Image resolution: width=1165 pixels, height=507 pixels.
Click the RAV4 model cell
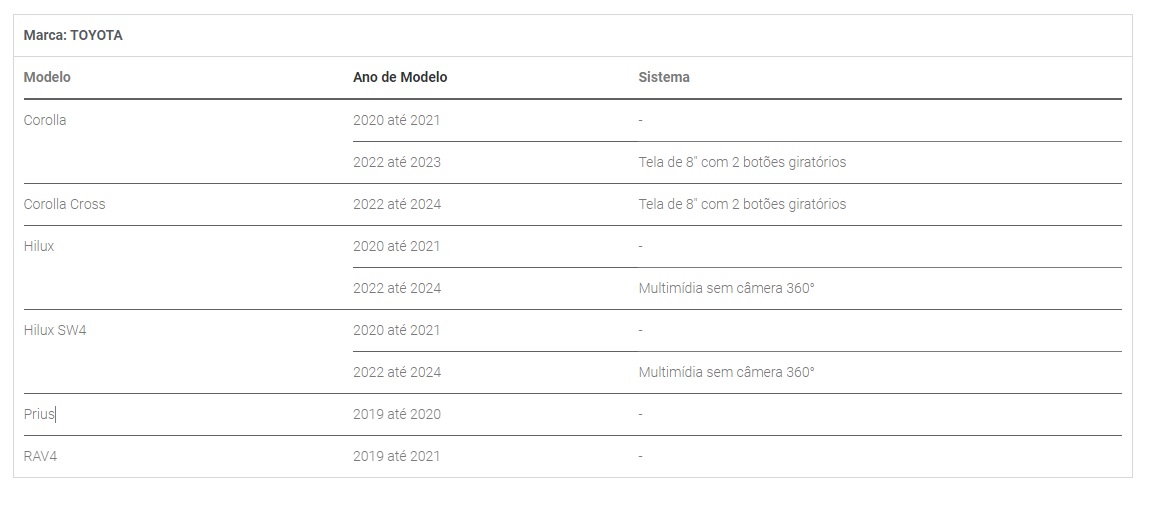click(x=40, y=456)
